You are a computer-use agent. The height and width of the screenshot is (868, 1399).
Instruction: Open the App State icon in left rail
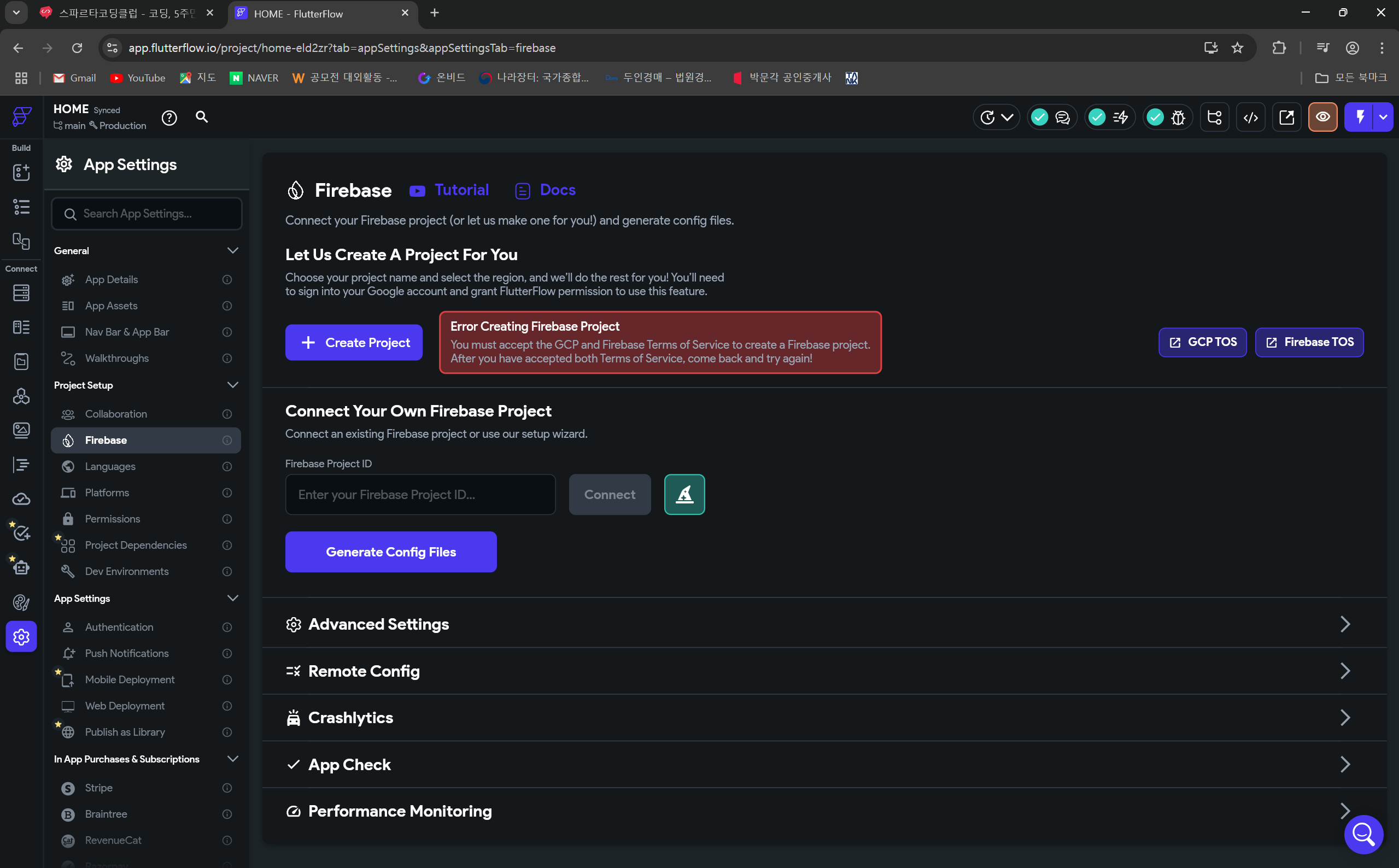(x=21, y=361)
